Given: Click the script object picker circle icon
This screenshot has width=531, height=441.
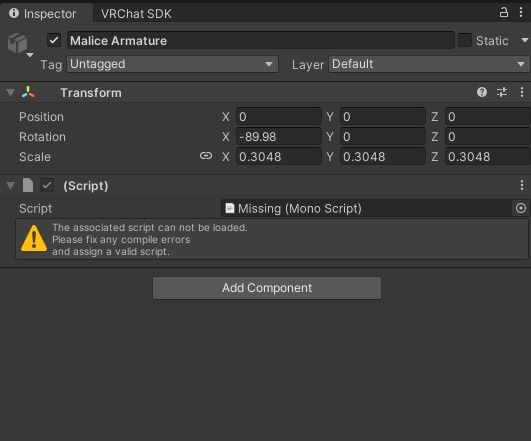Looking at the screenshot, I should (x=521, y=208).
